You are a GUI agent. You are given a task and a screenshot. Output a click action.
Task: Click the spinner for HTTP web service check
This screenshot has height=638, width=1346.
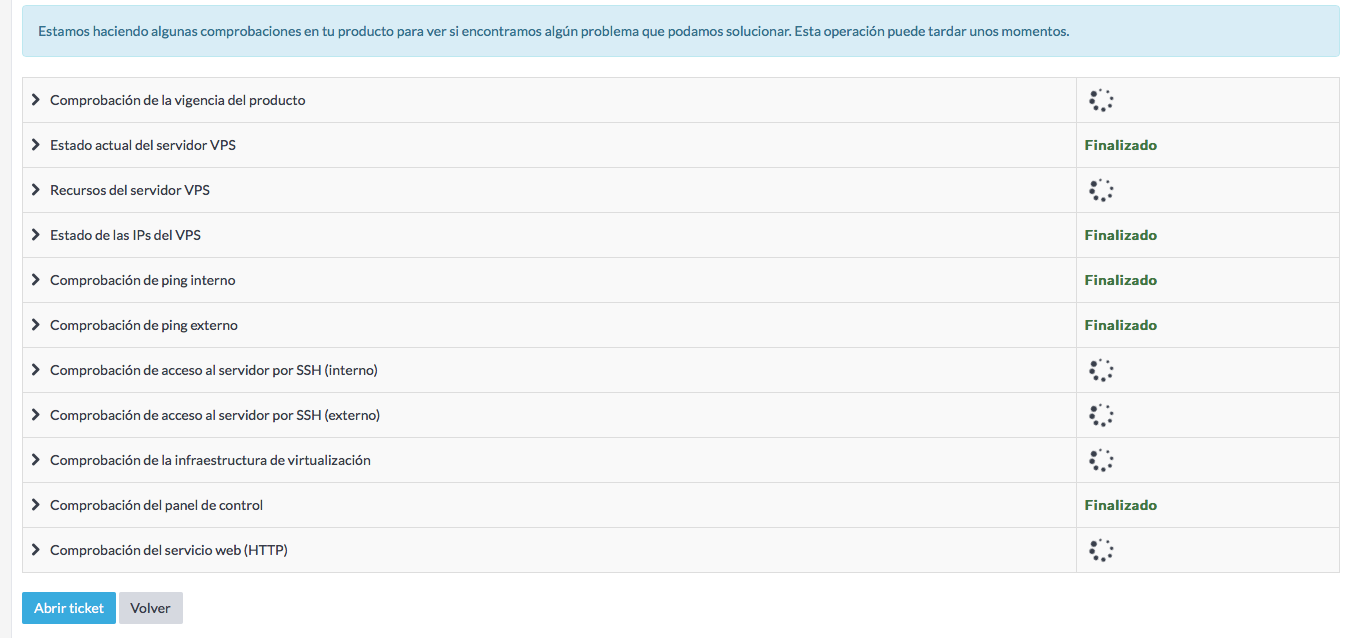pos(1100,550)
